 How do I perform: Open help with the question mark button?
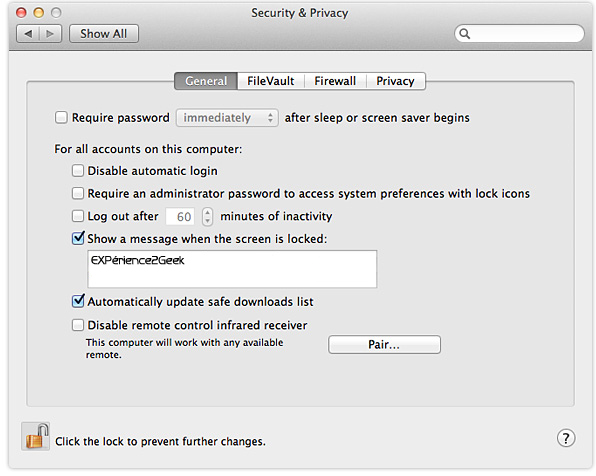[566, 438]
